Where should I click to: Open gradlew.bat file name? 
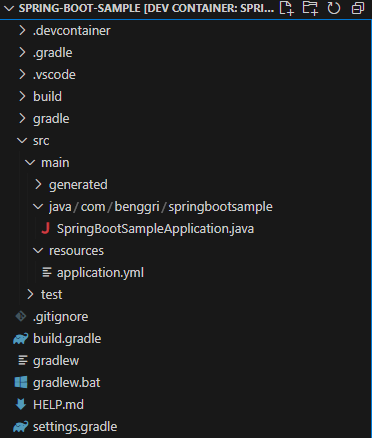click(67, 383)
